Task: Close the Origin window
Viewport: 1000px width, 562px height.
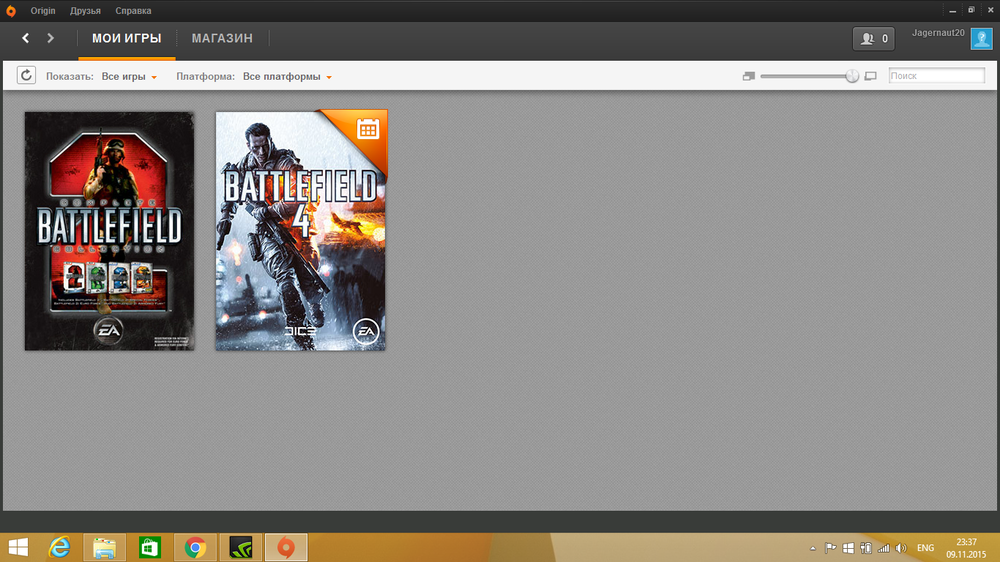Action: 990,10
